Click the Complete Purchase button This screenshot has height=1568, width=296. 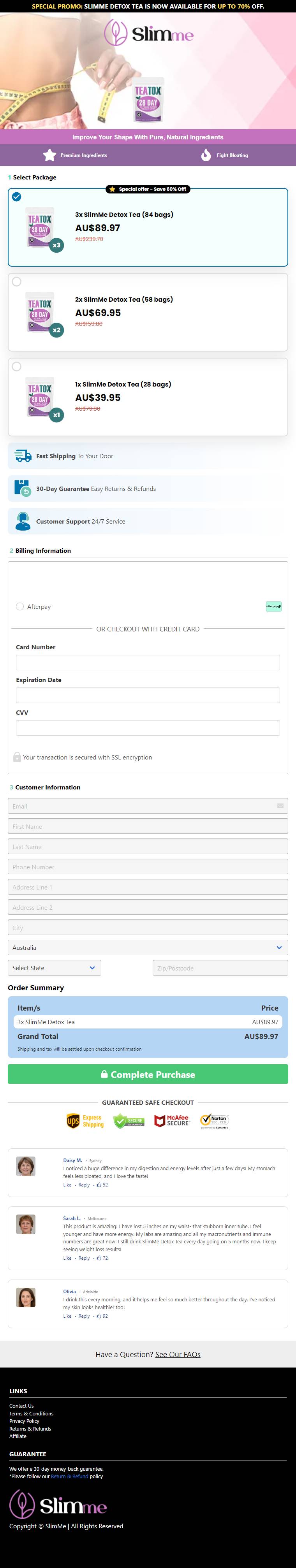[x=148, y=1074]
